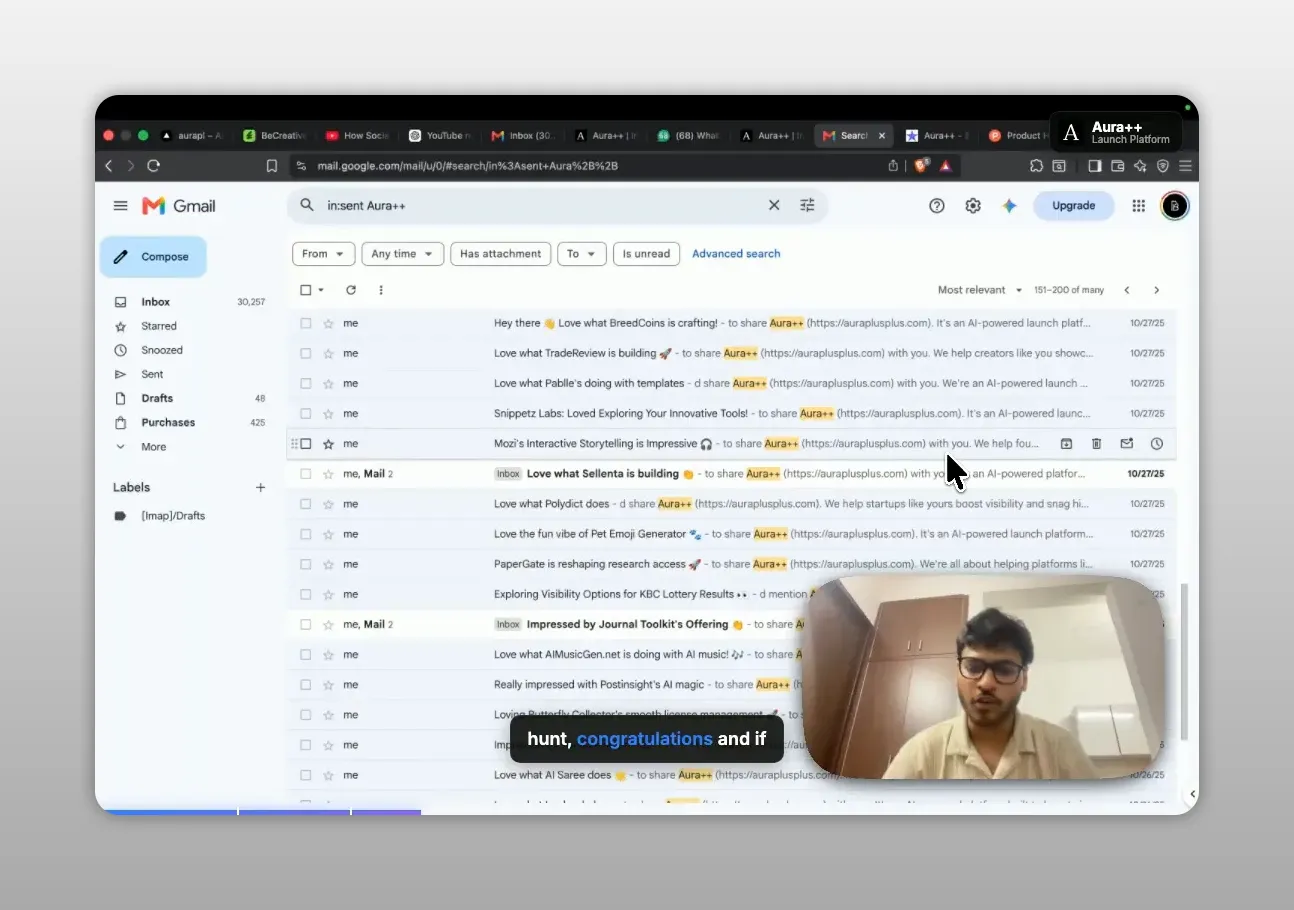Open the [Imap]/Drafts label

point(172,516)
